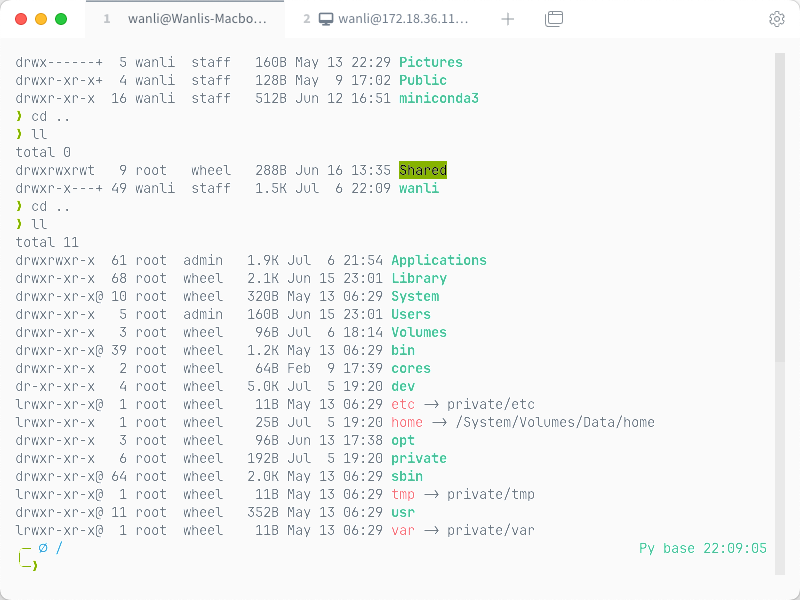Click the miniconda3 directory name
This screenshot has width=800, height=600.
pos(439,98)
